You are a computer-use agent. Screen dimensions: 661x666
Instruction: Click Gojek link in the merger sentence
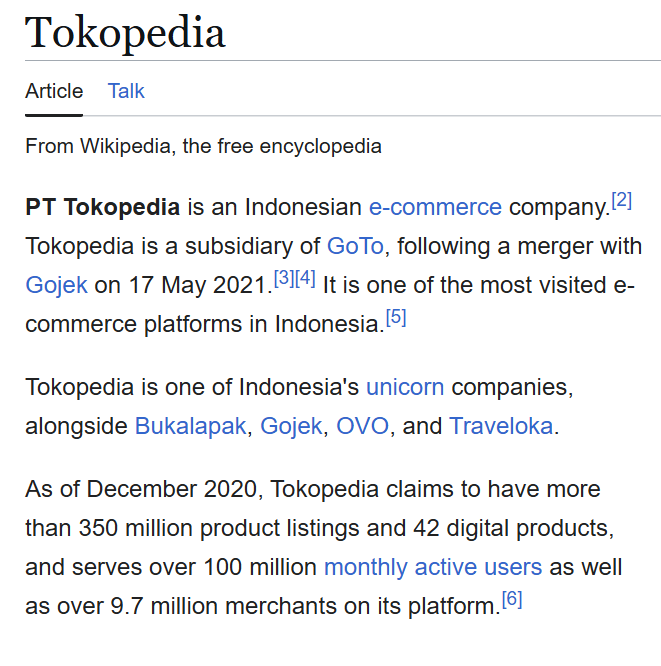point(56,285)
